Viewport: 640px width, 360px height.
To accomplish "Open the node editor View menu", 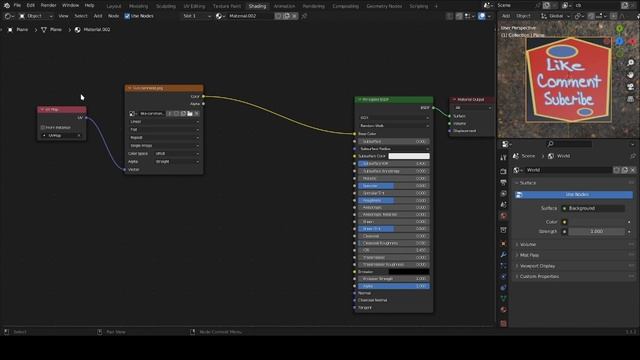I will coord(63,16).
